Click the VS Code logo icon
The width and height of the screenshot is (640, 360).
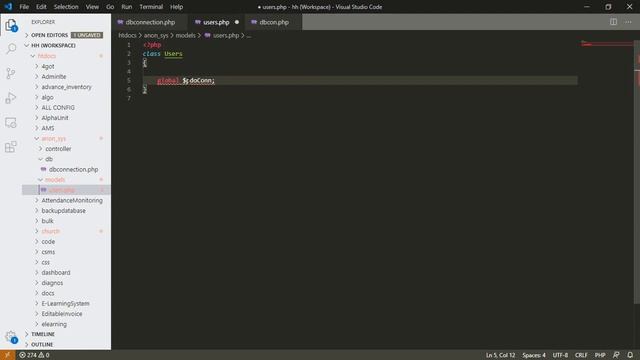pos(8,7)
